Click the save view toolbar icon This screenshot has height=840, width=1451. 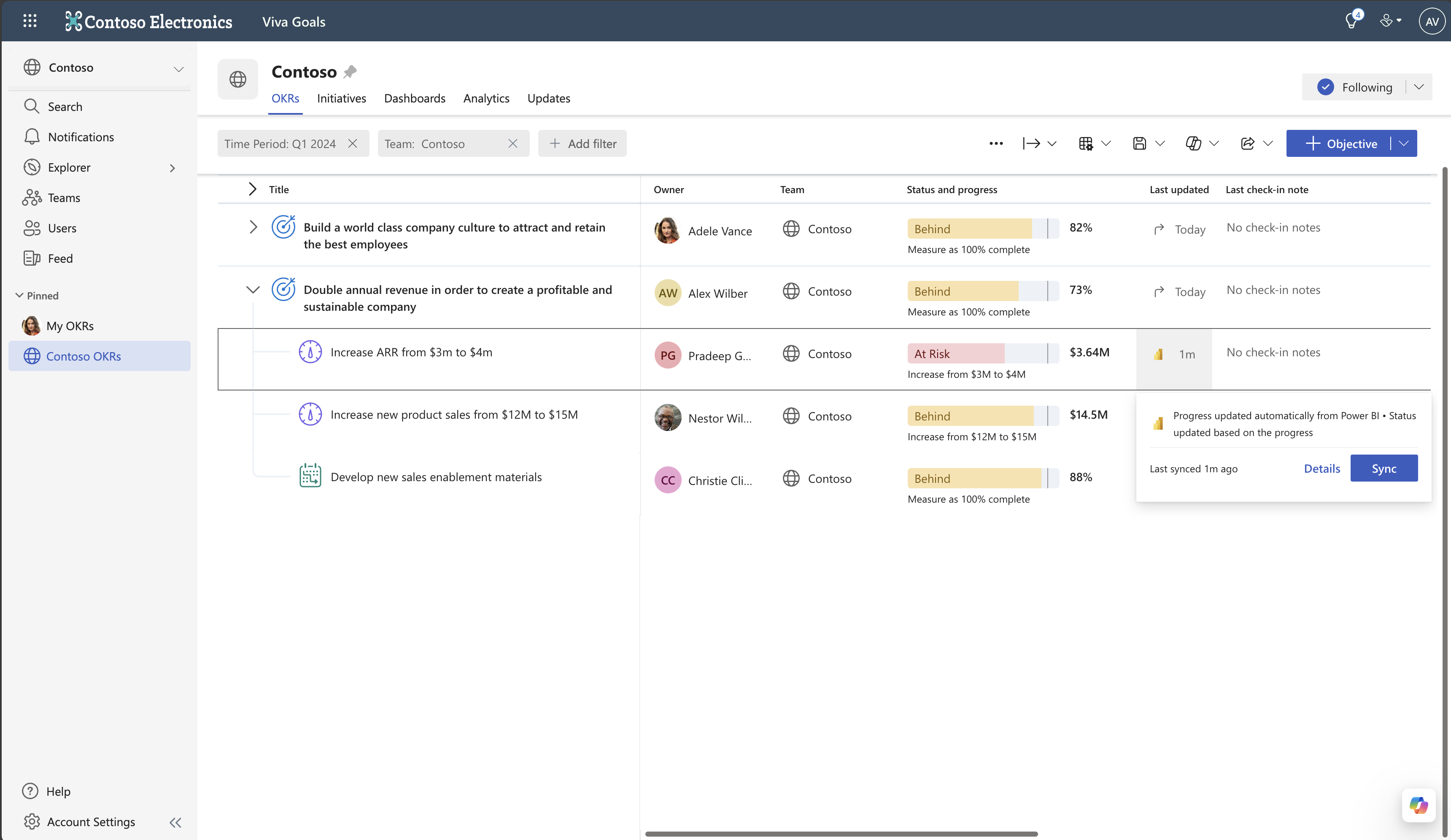tap(1139, 143)
